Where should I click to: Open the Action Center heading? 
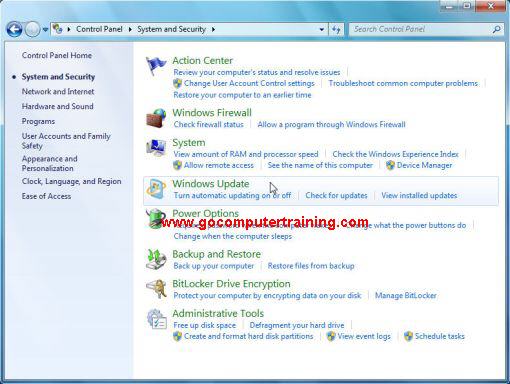pyautogui.click(x=203, y=61)
